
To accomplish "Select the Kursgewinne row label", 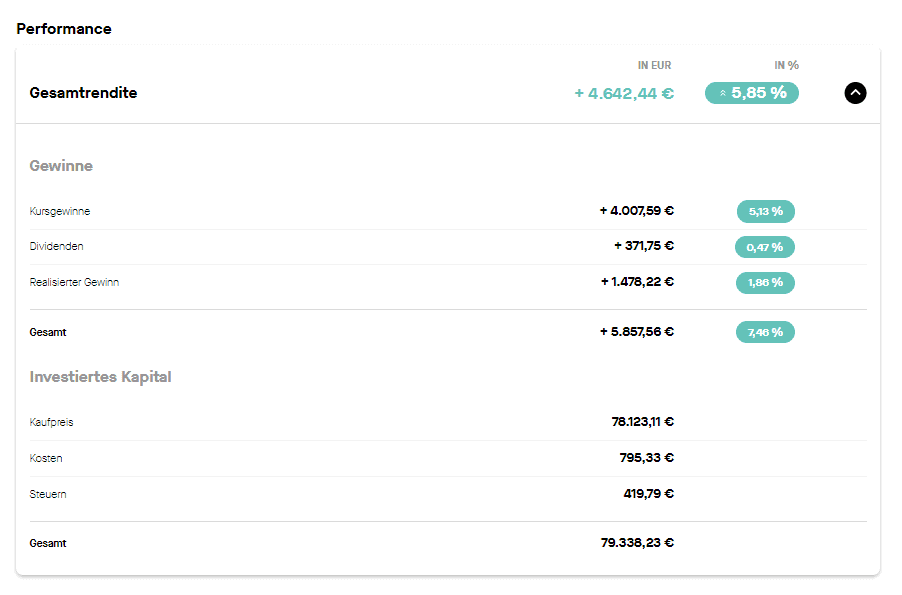I will coord(60,211).
